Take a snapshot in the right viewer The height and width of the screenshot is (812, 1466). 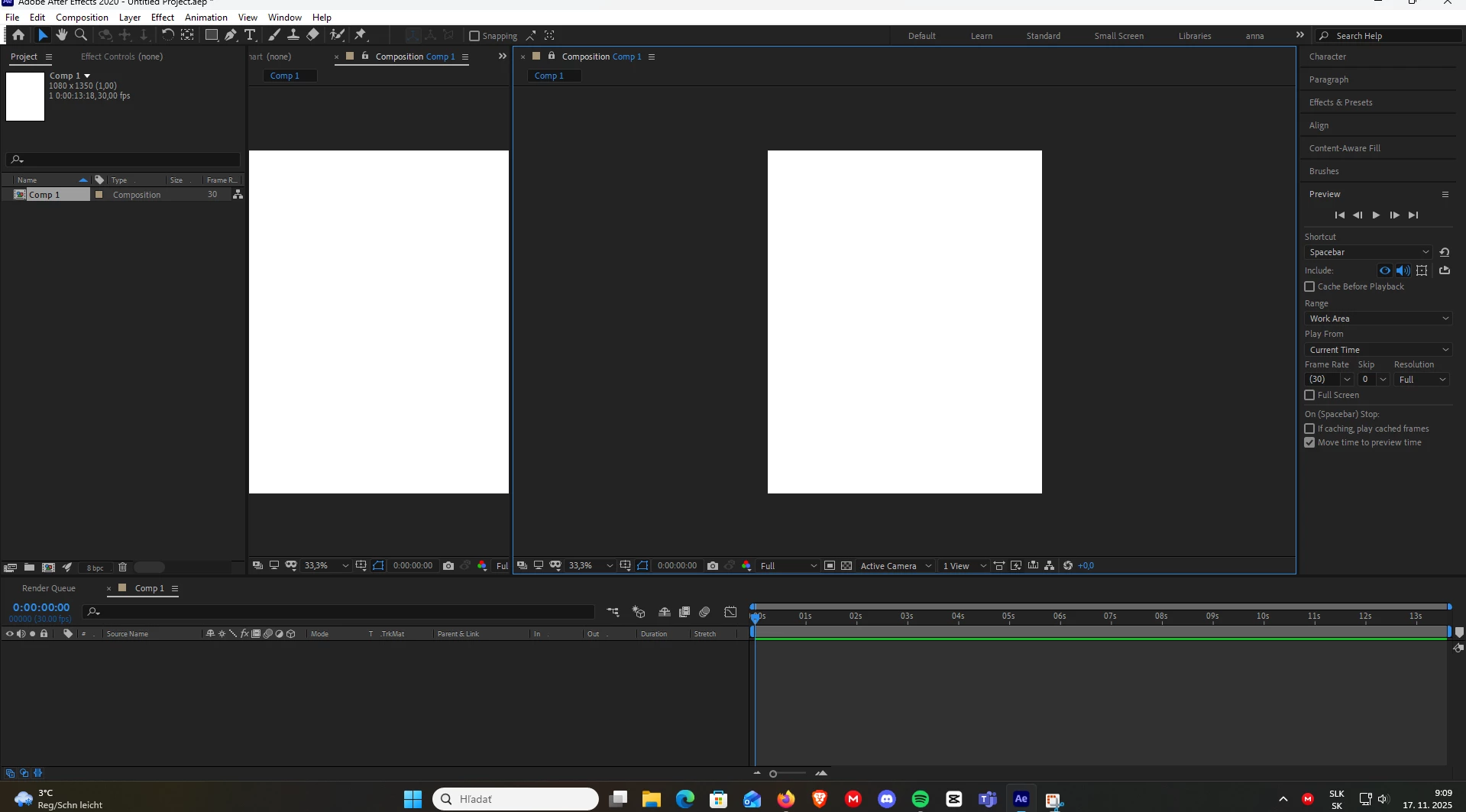click(713, 566)
